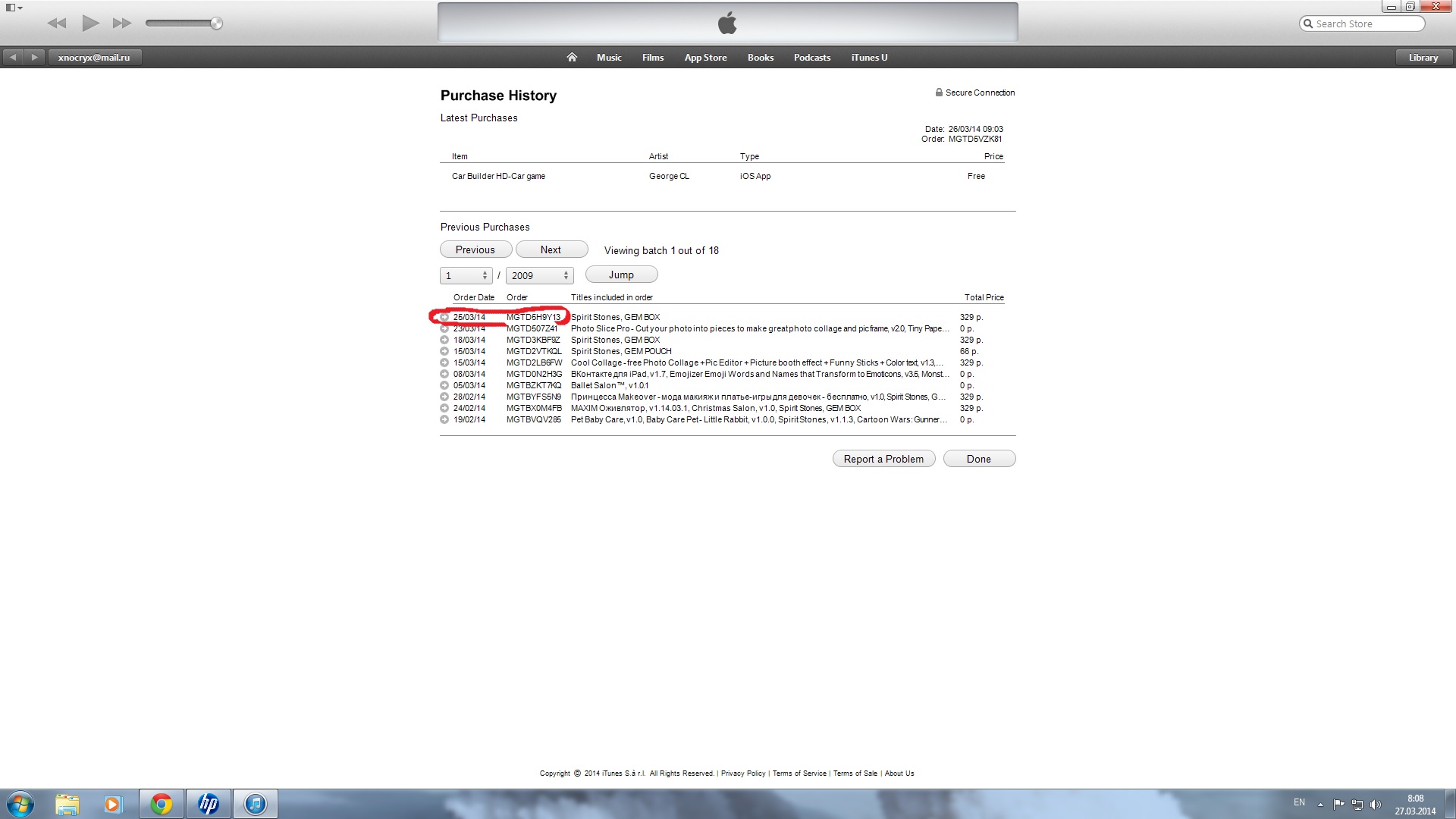Open the system tray volume icon
Image resolution: width=1456 pixels, height=819 pixels.
(x=1376, y=805)
